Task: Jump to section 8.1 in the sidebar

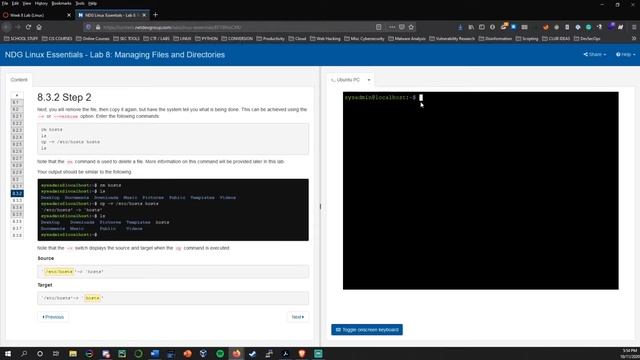Action: tap(17, 102)
